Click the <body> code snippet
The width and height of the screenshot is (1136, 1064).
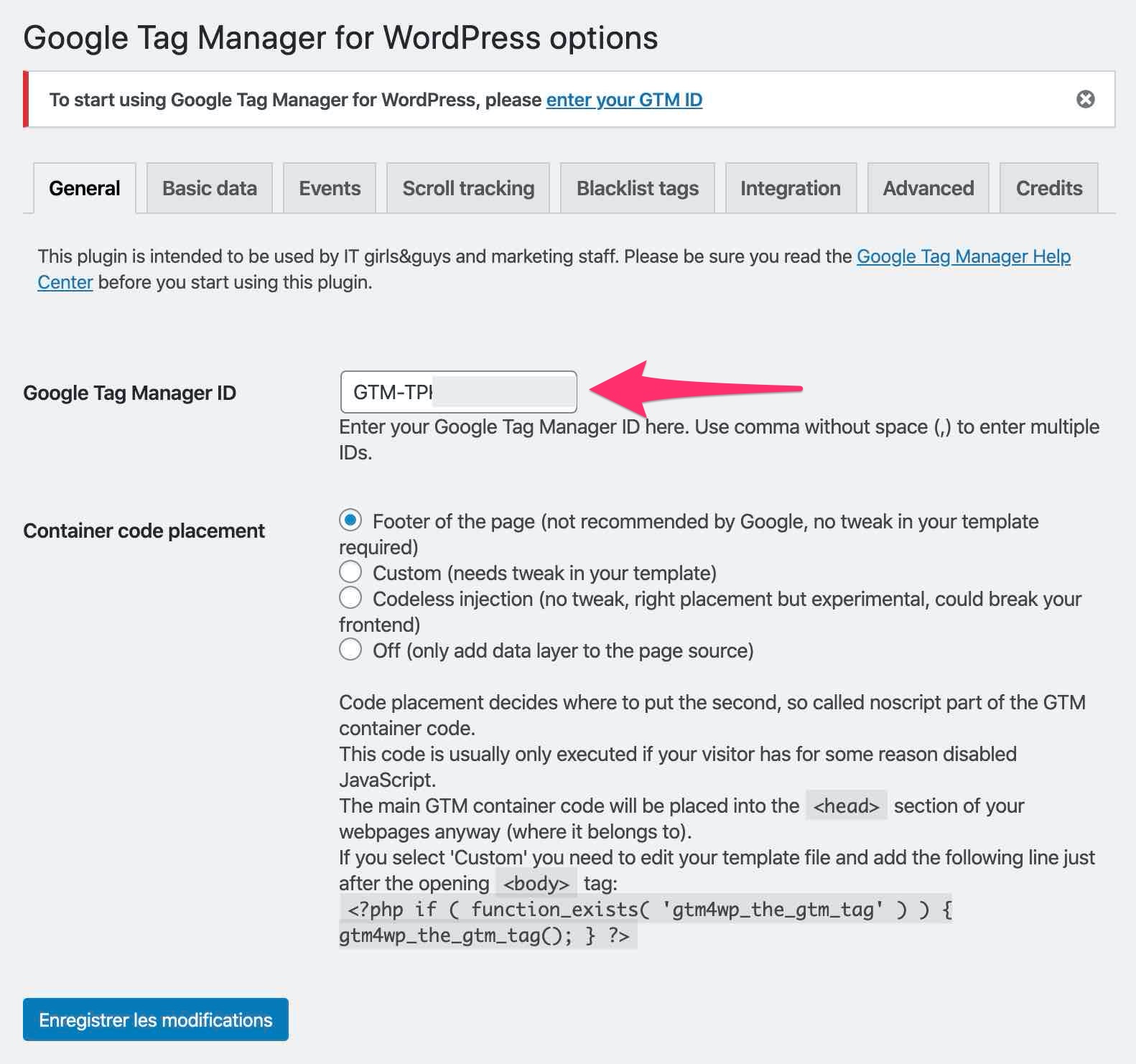(x=536, y=884)
